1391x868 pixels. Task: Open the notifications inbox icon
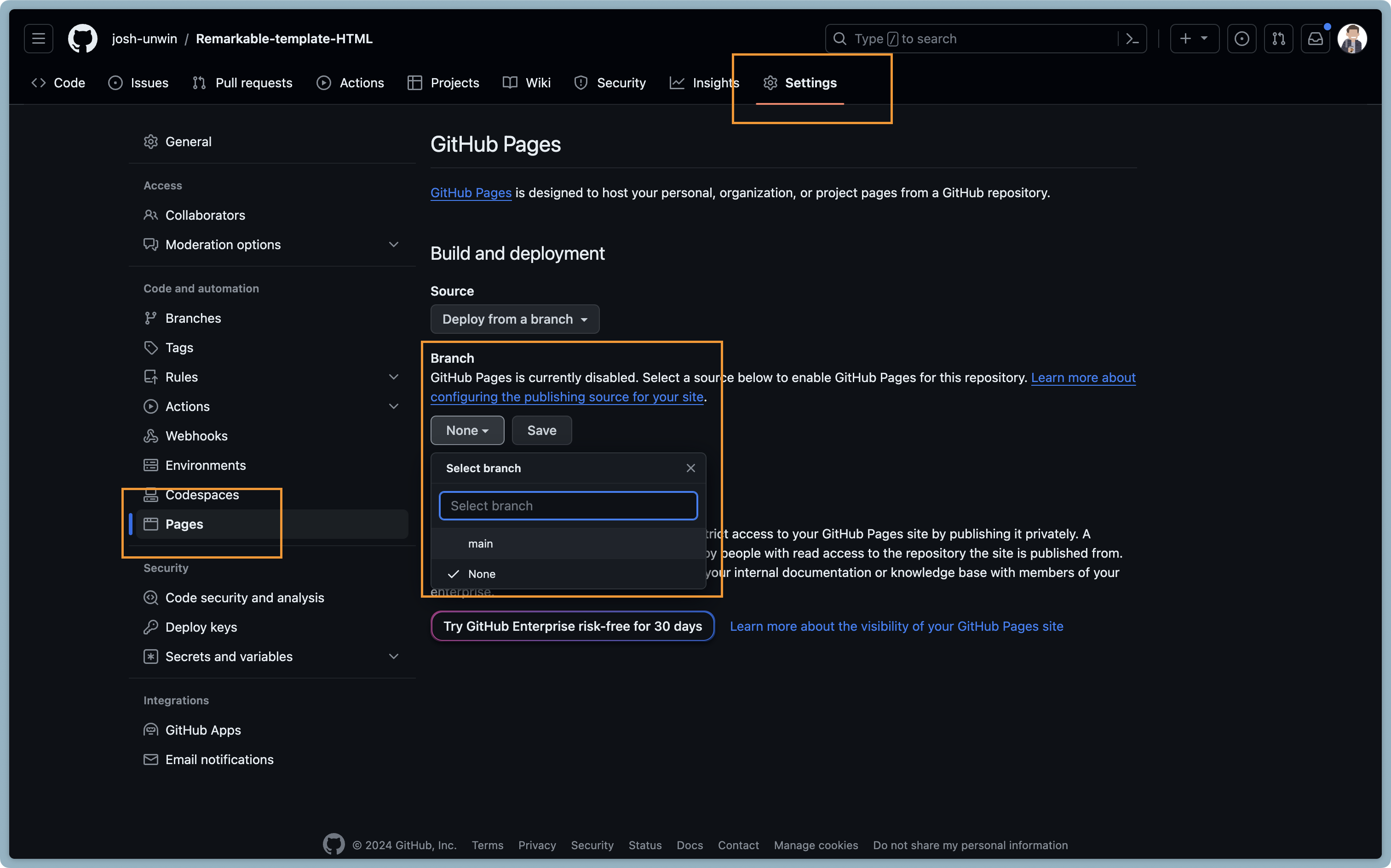[1315, 39]
